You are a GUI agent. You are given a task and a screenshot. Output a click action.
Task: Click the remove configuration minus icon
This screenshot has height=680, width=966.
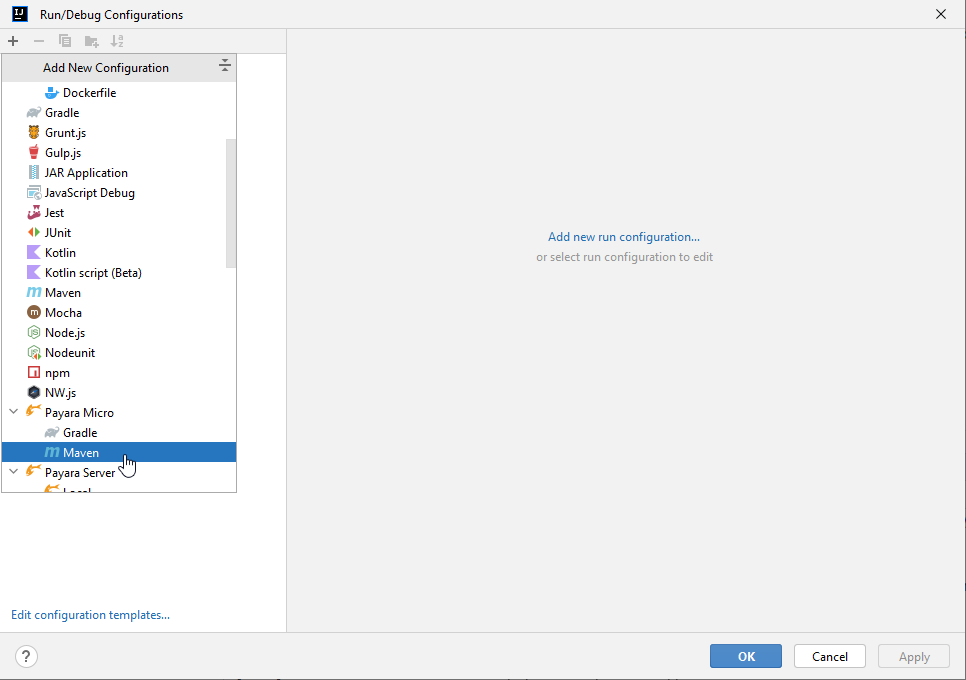tap(38, 41)
